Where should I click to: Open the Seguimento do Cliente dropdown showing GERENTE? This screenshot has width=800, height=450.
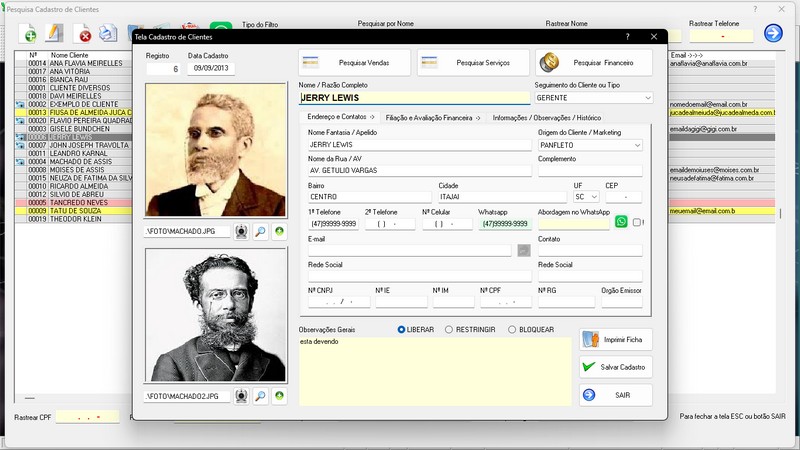pyautogui.click(x=593, y=97)
